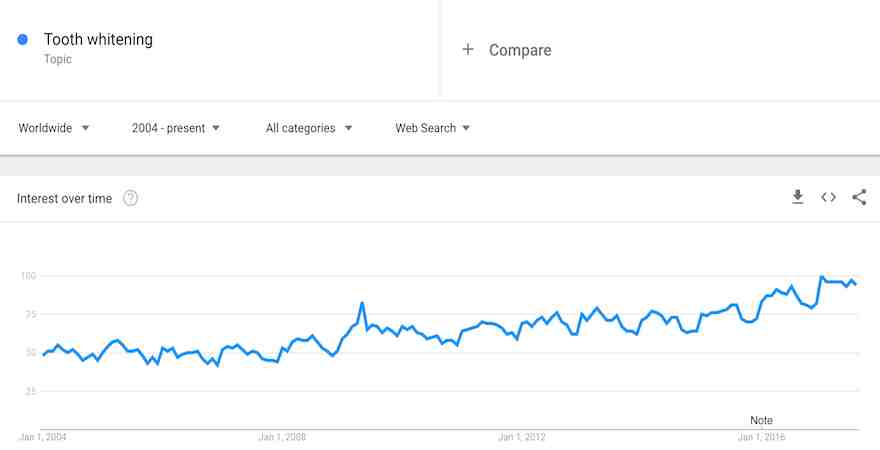
Task: Click the Compare text to add term
Action: pyautogui.click(x=520, y=50)
